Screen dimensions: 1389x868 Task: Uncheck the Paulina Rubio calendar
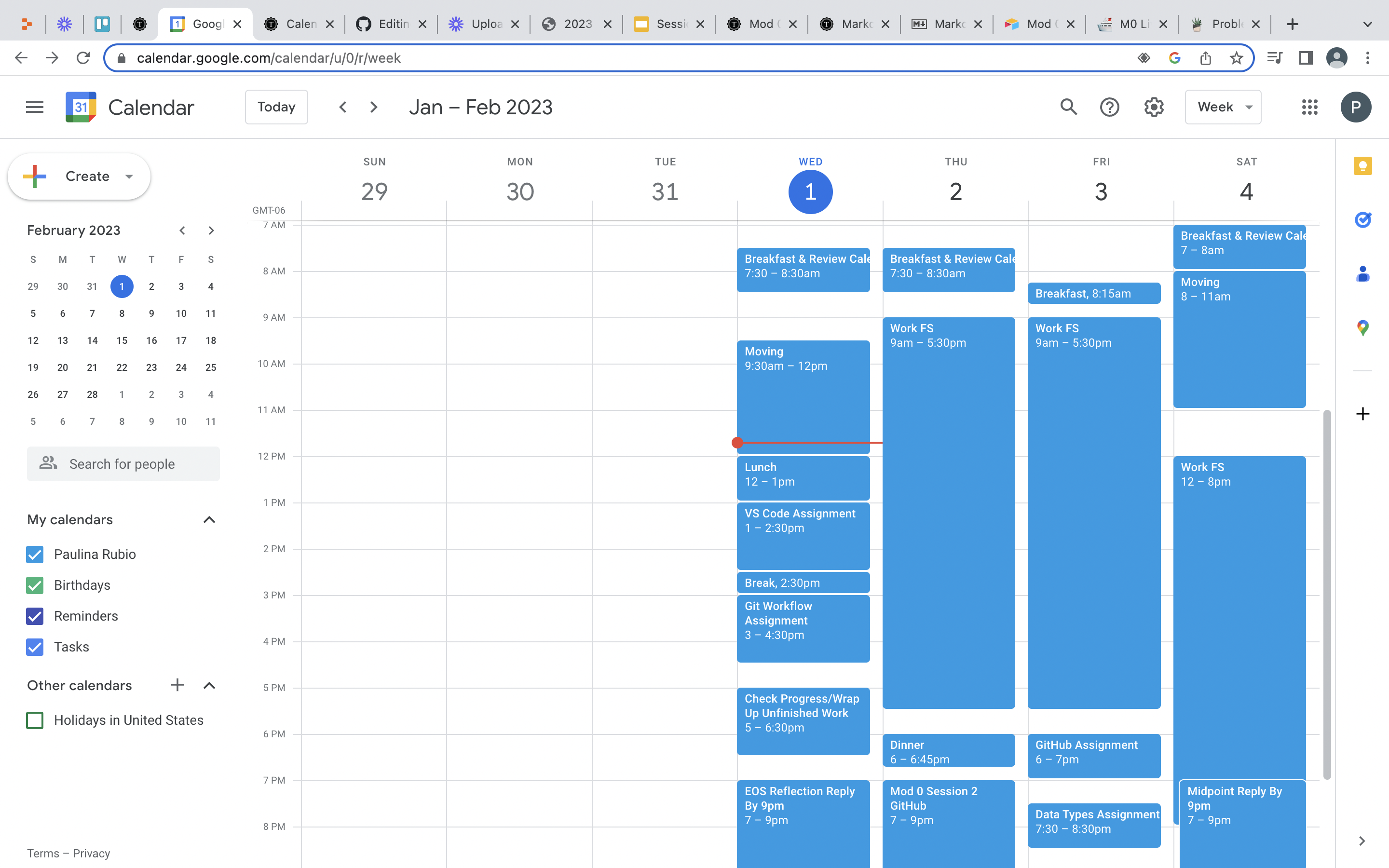coord(34,554)
